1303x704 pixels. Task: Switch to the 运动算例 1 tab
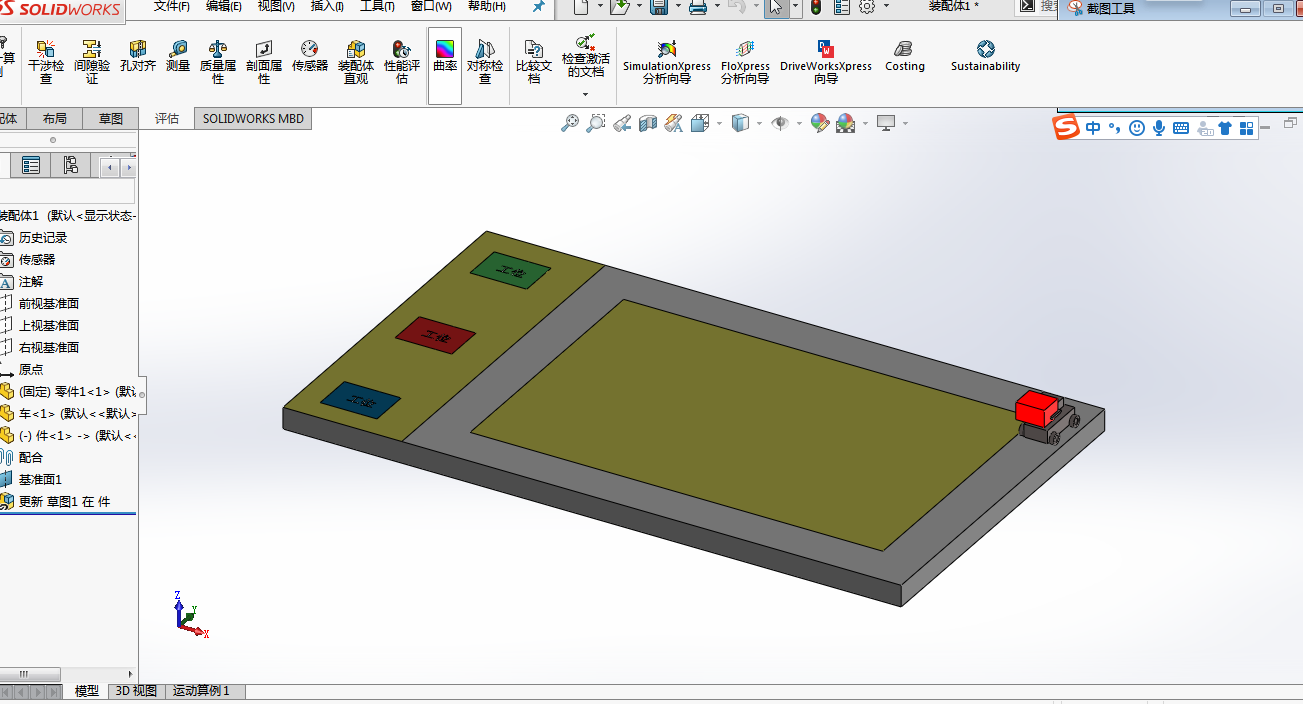[201, 691]
